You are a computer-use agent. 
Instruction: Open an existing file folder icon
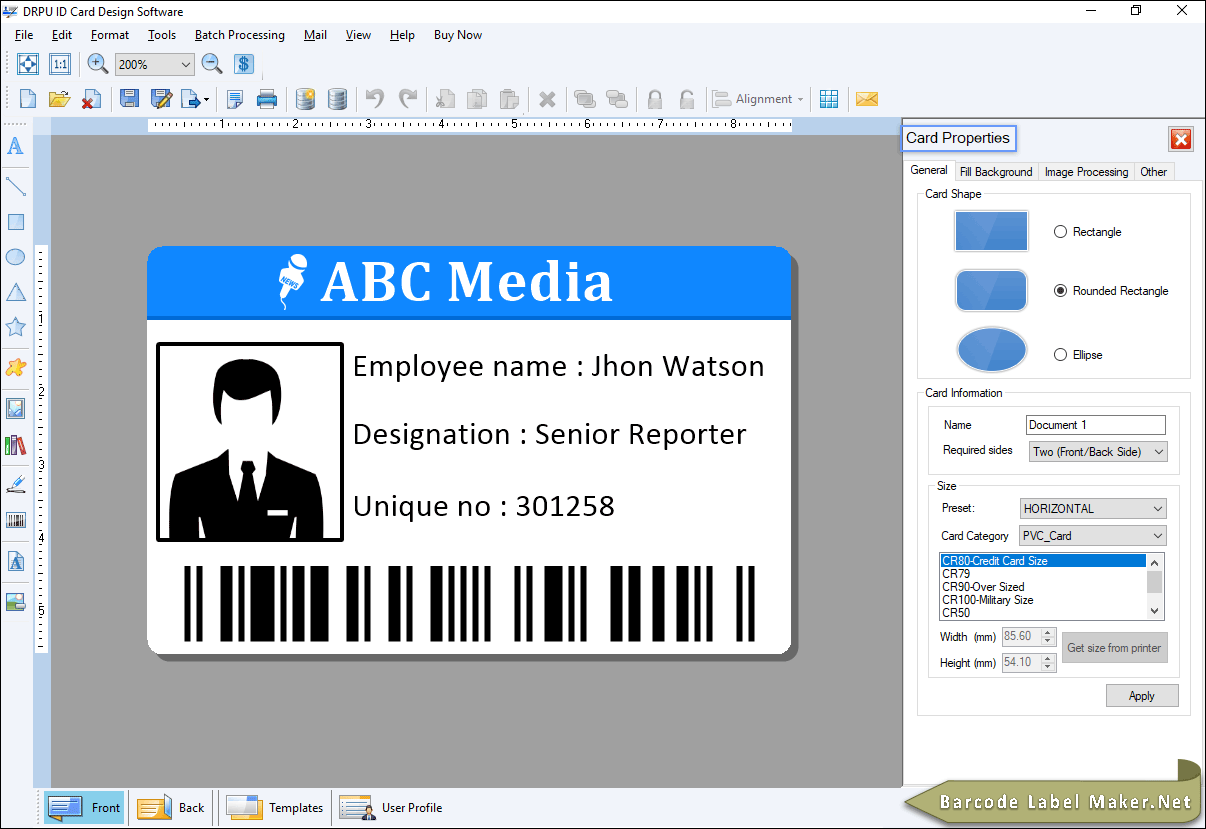(x=59, y=99)
